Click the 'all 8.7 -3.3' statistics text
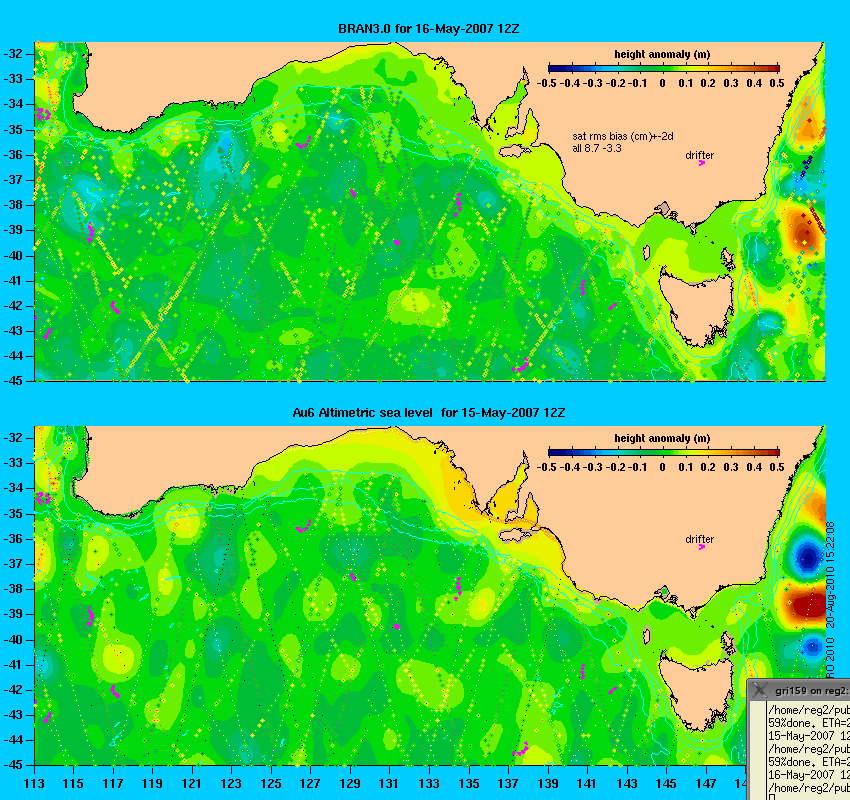The width and height of the screenshot is (850, 800). [597, 148]
